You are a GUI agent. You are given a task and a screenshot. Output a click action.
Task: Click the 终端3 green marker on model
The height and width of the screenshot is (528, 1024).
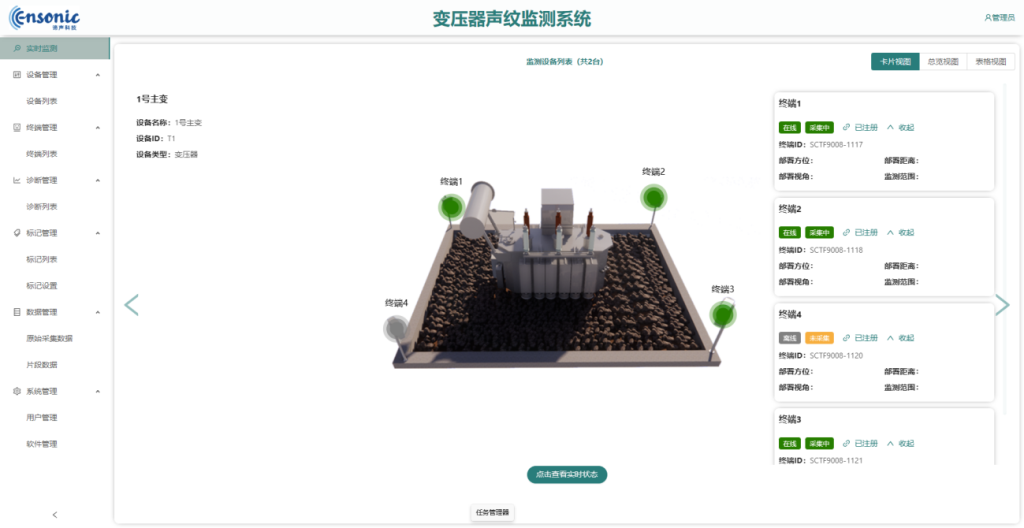tap(723, 314)
